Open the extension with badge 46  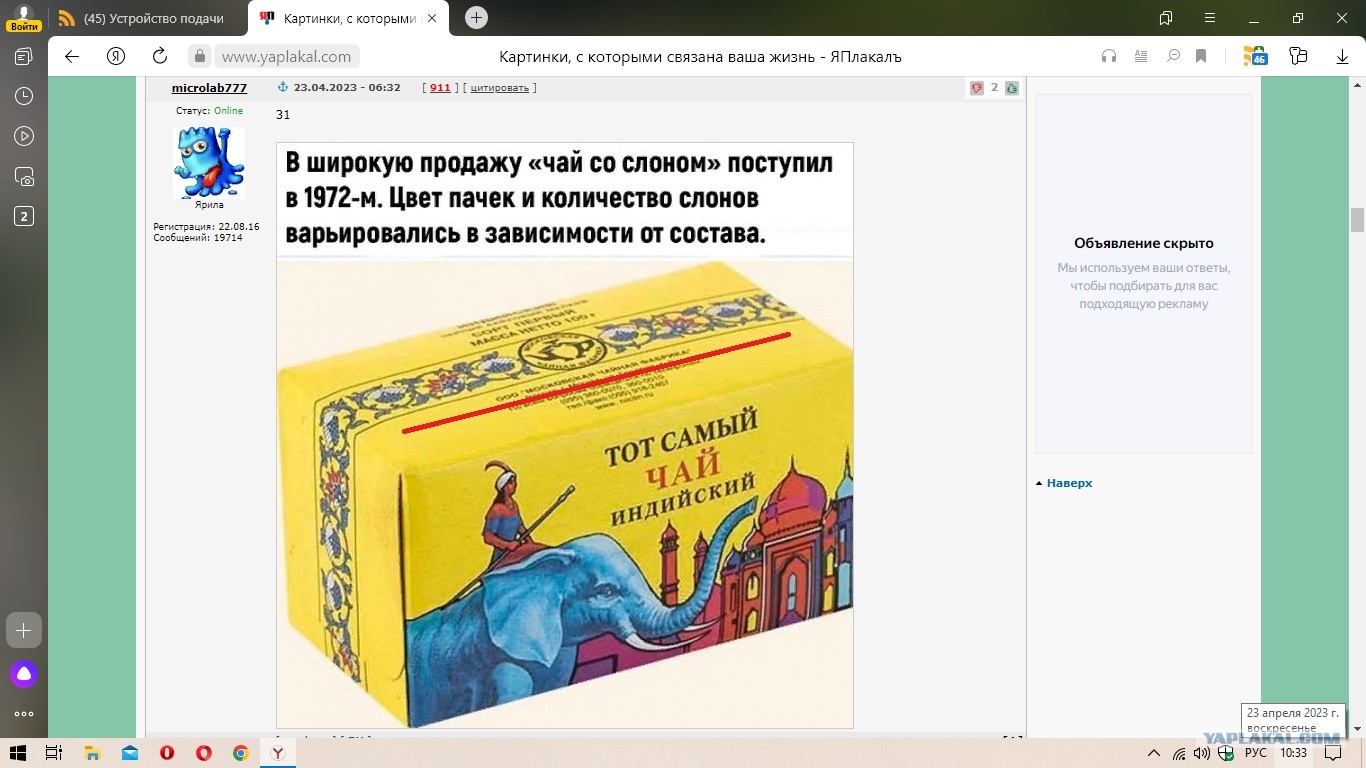[1255, 56]
